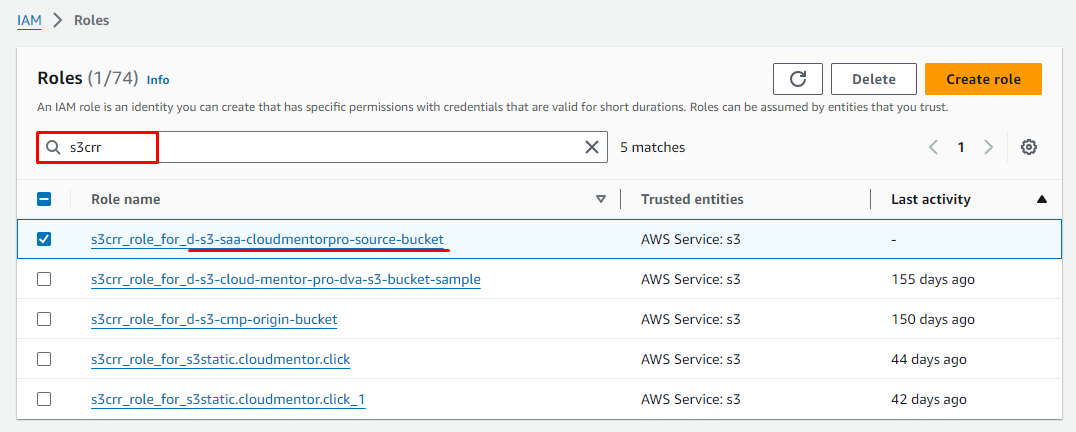Open table preferences gear icon

pos(1028,147)
